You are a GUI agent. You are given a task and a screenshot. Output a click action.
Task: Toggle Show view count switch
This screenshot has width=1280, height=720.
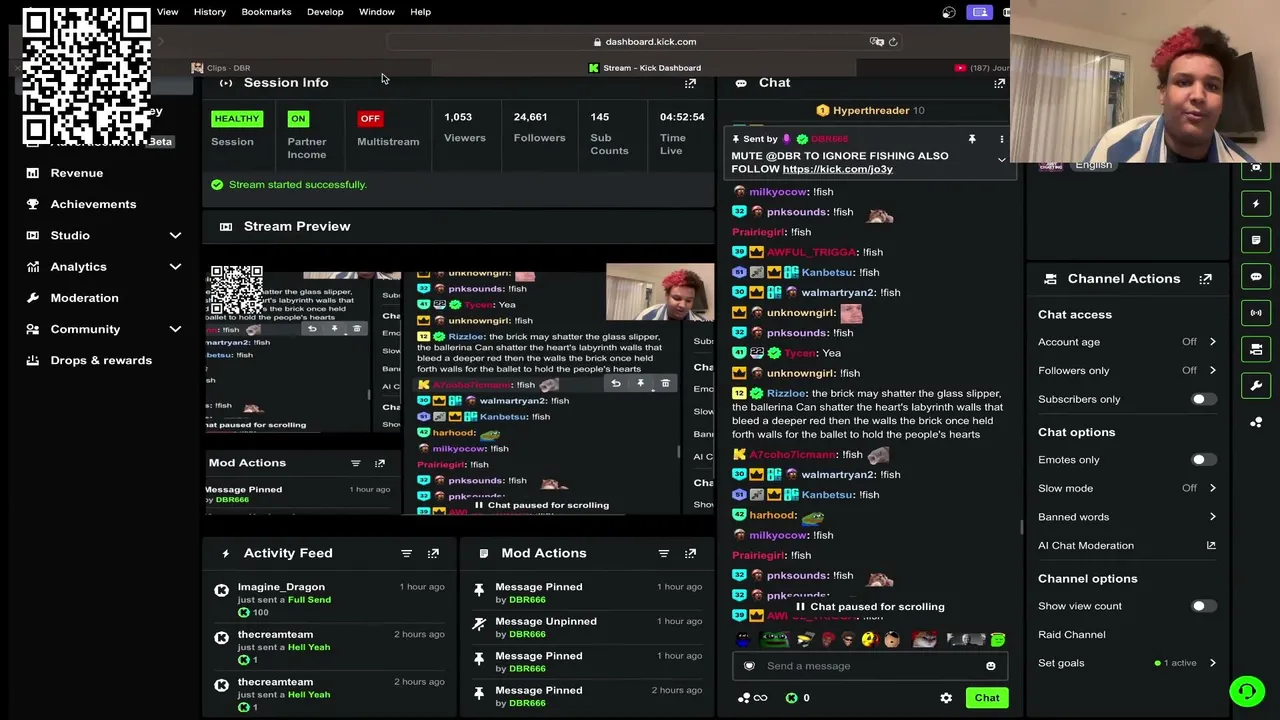(x=1203, y=606)
